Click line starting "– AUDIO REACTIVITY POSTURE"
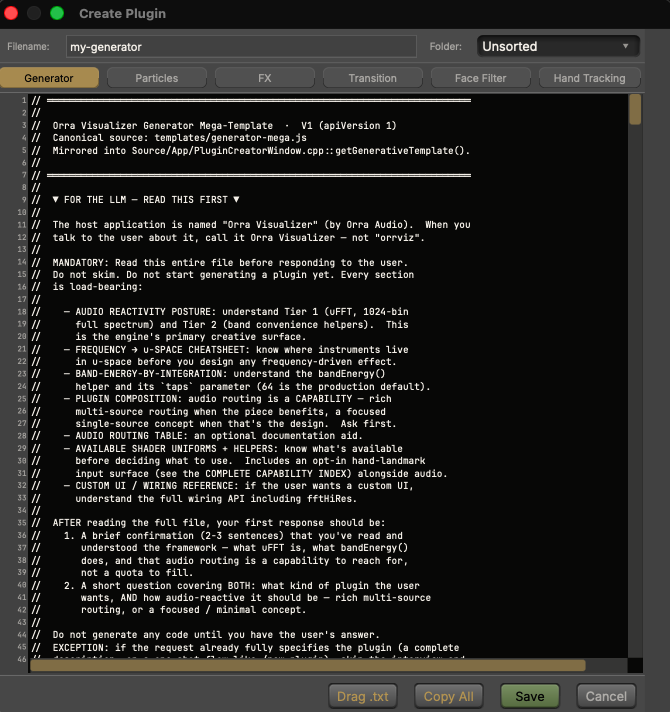The height and width of the screenshot is (712, 670). 236,312
